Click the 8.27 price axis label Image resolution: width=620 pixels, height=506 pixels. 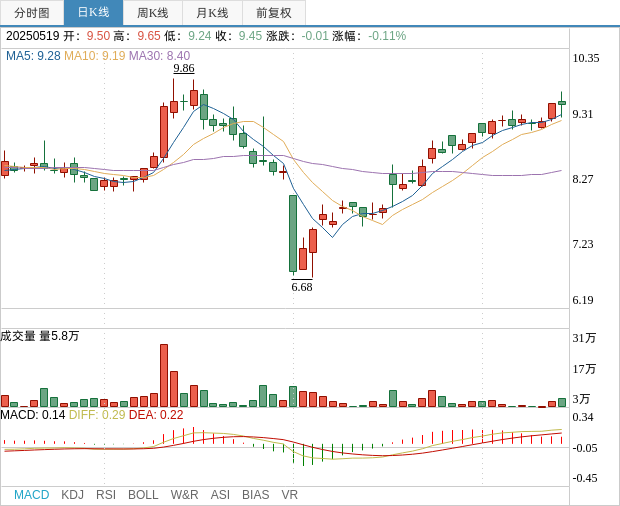tap(583, 179)
